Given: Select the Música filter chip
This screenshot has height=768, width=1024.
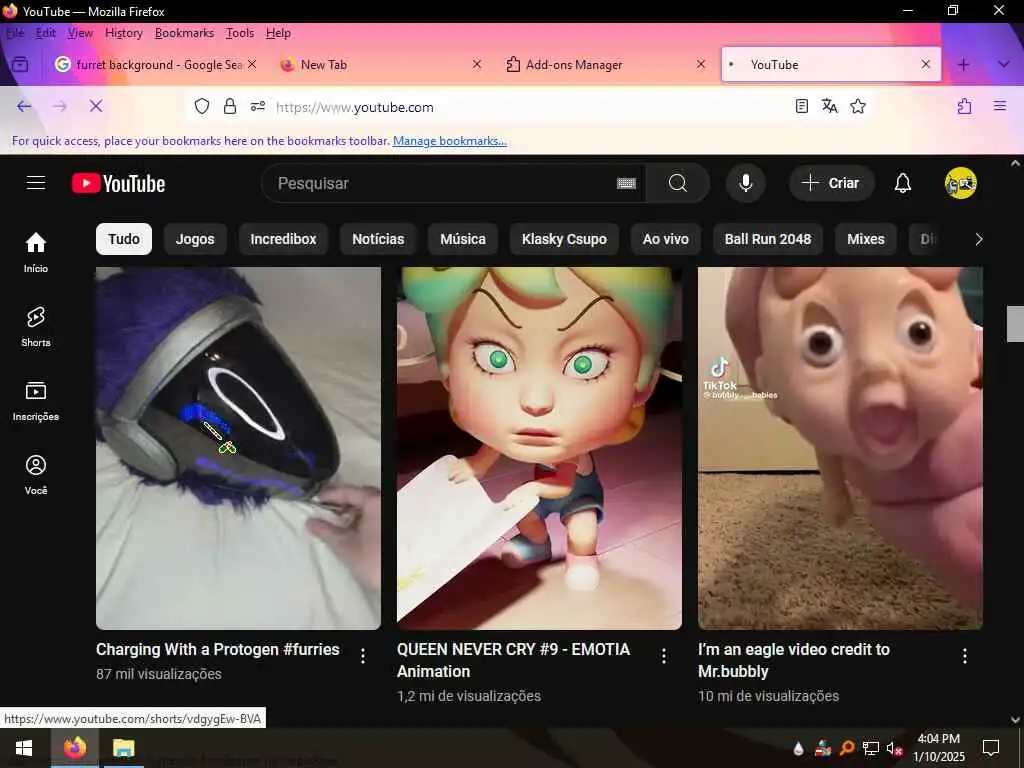Looking at the screenshot, I should (463, 239).
